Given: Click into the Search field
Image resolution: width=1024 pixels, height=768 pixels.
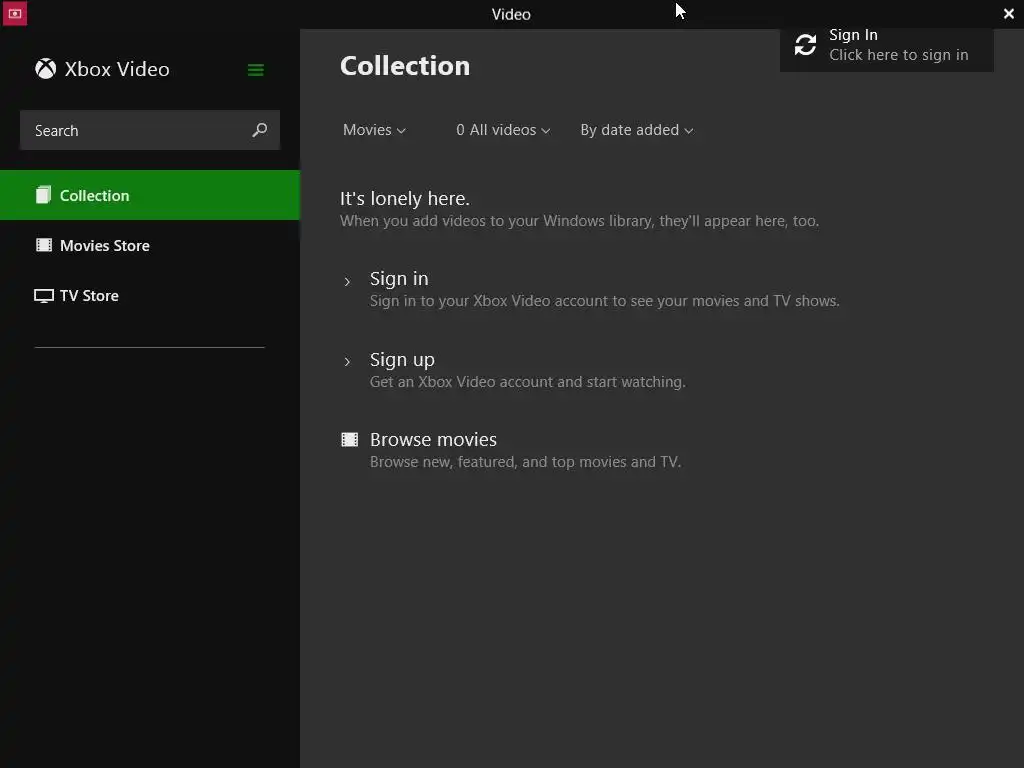Looking at the screenshot, I should coord(150,130).
